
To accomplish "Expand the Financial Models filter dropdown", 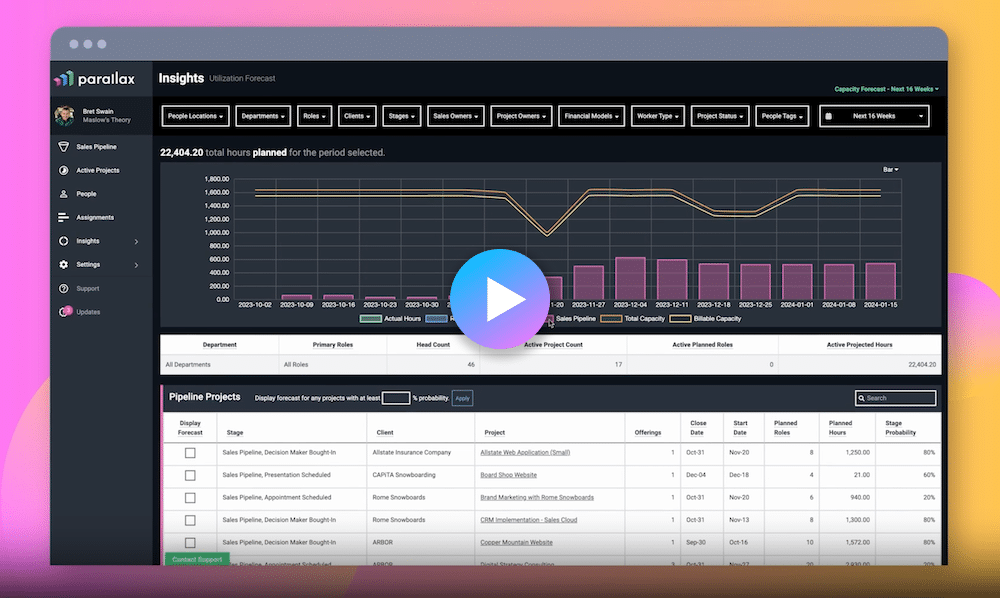I will tap(591, 116).
